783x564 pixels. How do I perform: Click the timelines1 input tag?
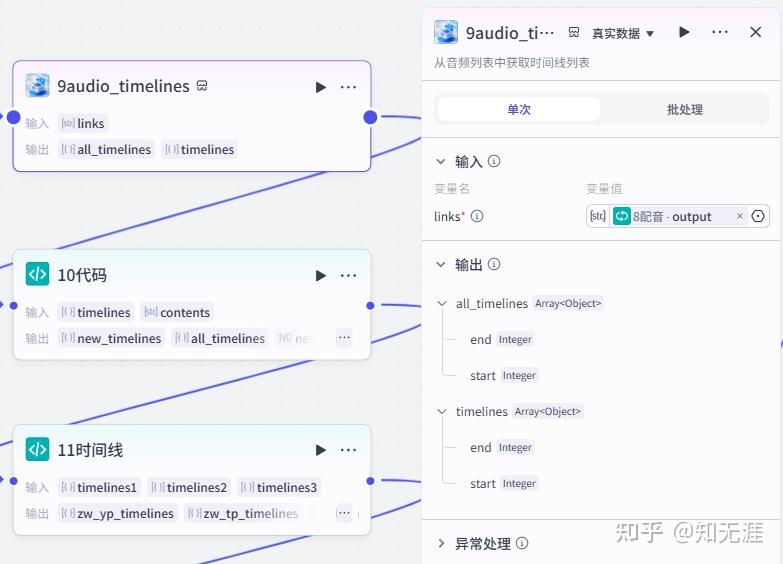[x=99, y=487]
